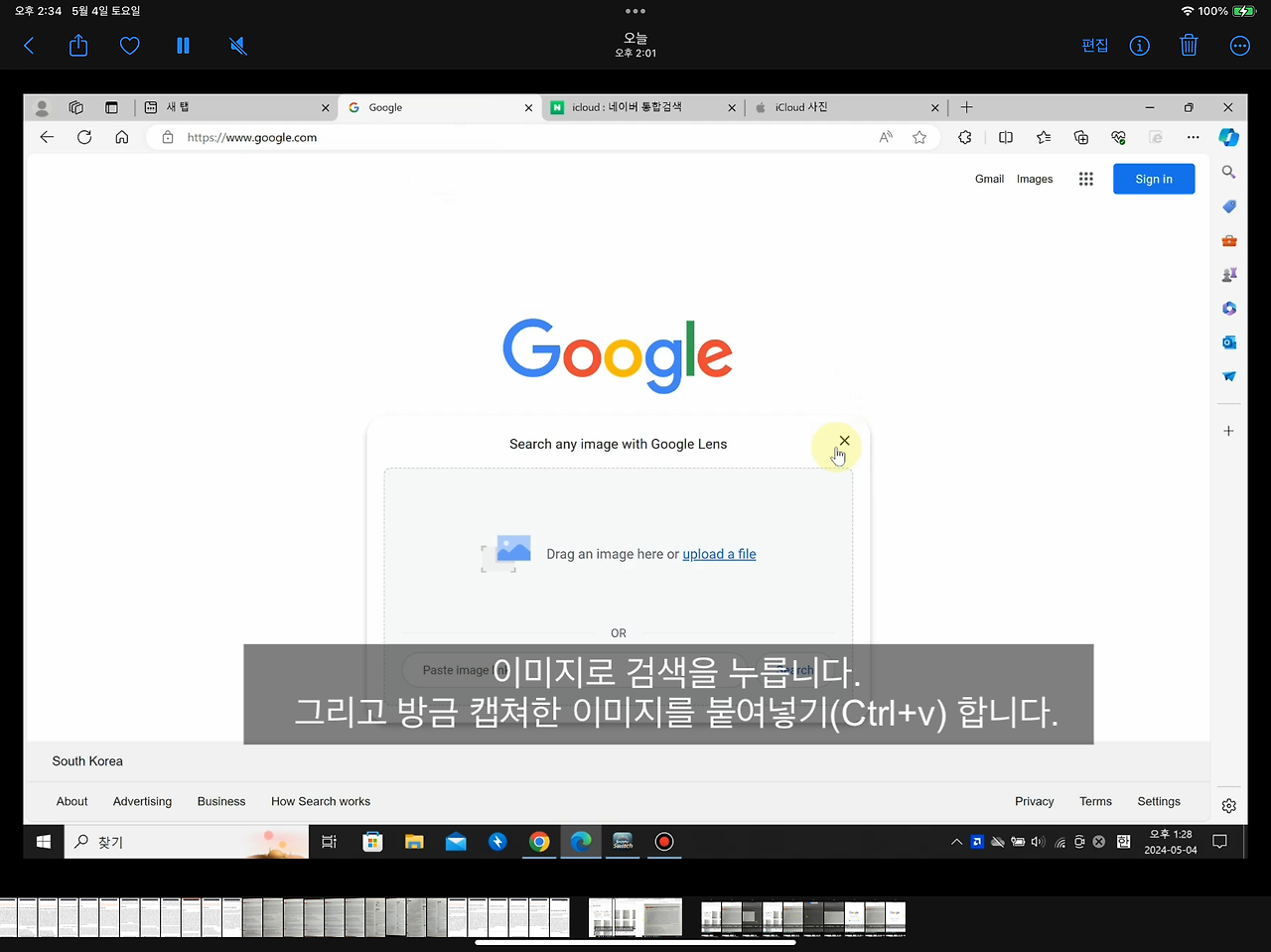Open the Advertising footer link
Viewport: 1271px width, 952px height.
click(x=142, y=801)
